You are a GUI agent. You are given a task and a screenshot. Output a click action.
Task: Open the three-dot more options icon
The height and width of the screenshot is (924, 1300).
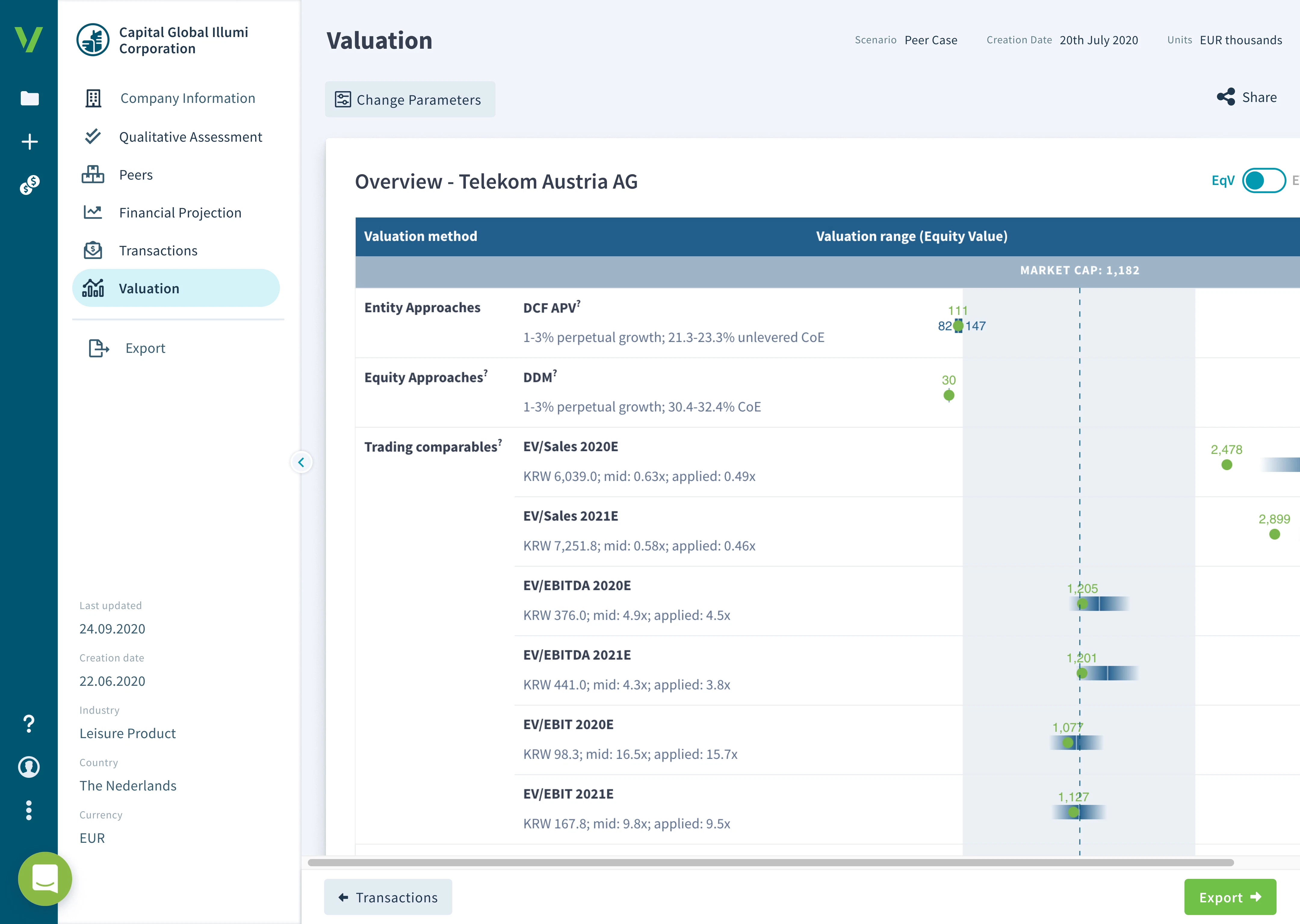coord(29,810)
